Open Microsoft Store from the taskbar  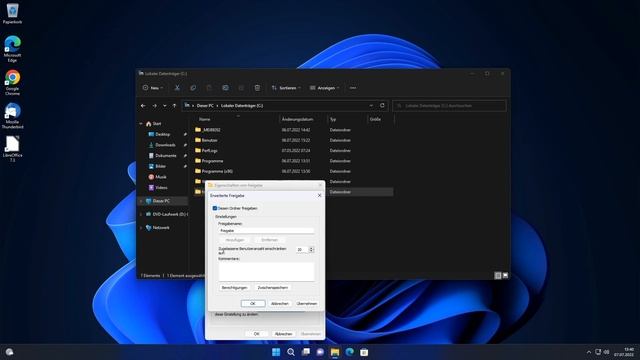coord(364,352)
